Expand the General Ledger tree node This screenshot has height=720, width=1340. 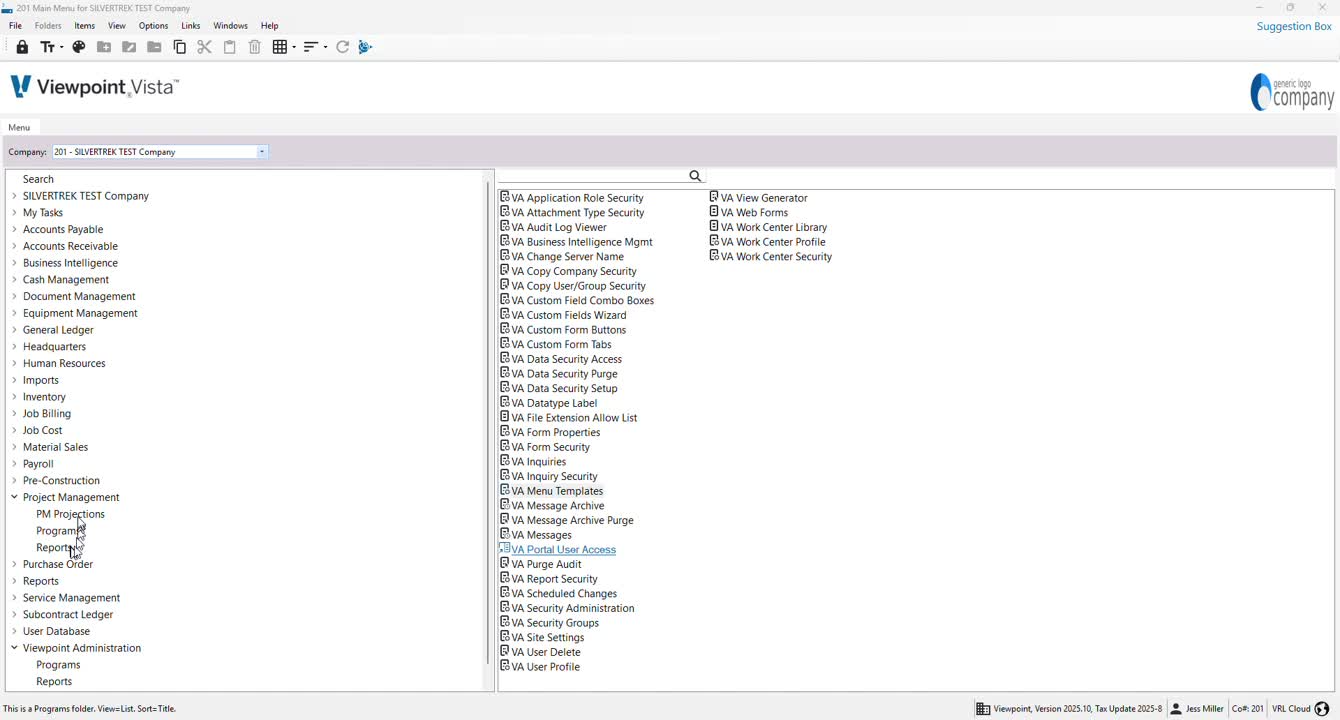pyautogui.click(x=14, y=330)
